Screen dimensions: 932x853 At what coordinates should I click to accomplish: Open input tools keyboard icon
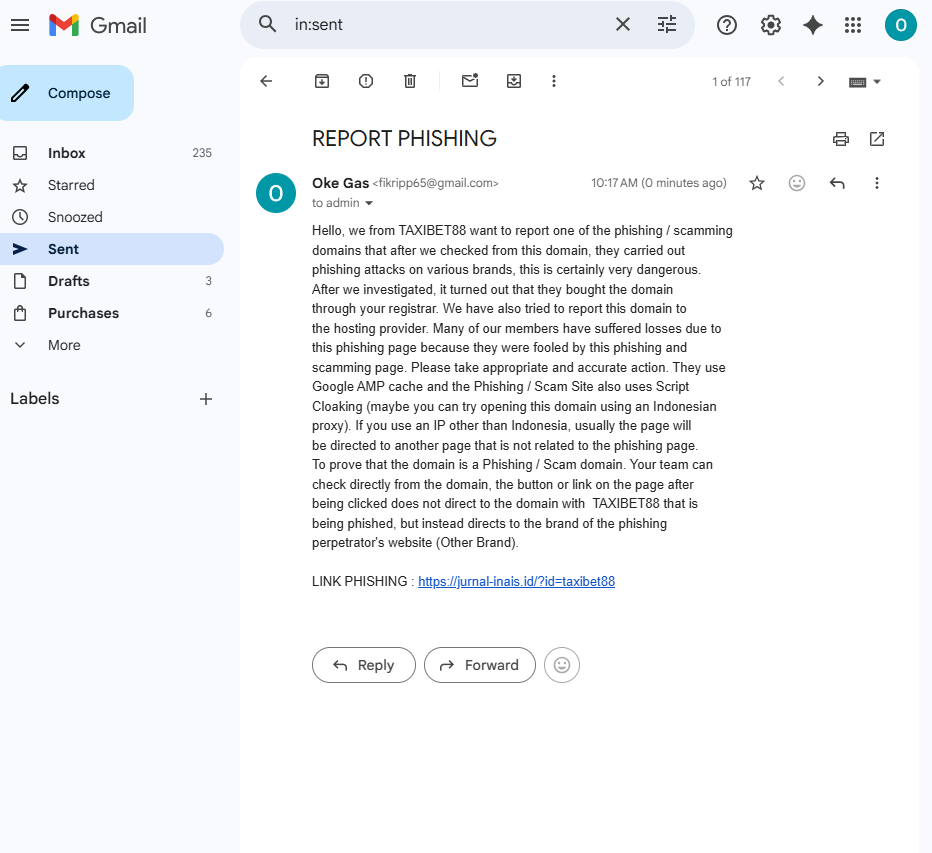857,82
